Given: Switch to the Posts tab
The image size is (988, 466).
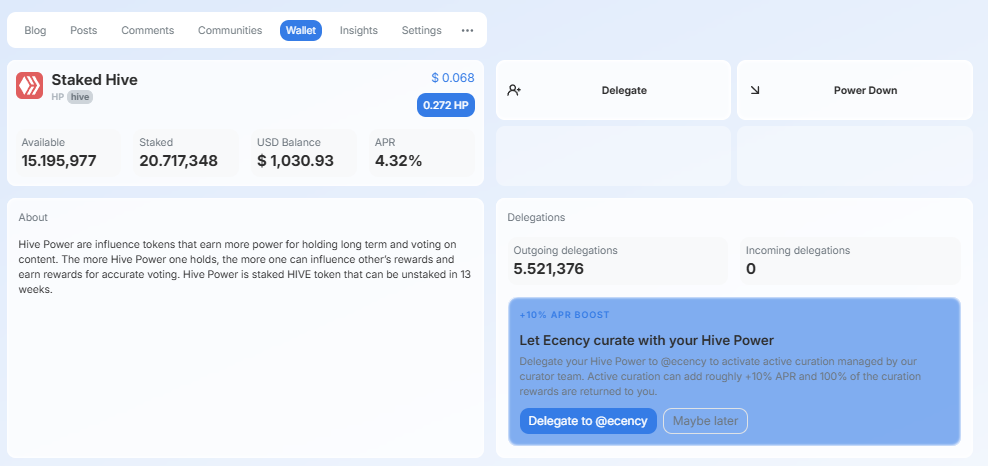Looking at the screenshot, I should click(x=84, y=31).
